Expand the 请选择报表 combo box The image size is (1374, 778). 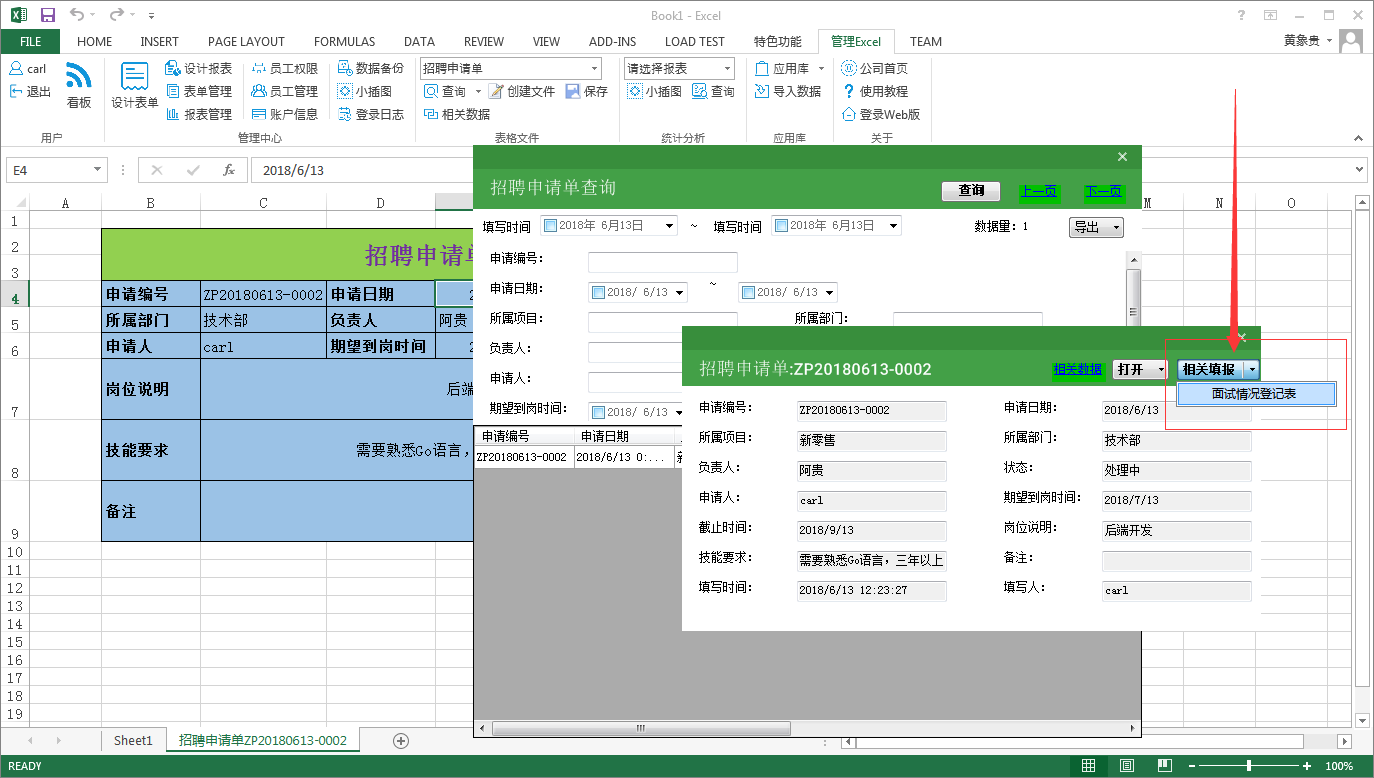pos(727,68)
